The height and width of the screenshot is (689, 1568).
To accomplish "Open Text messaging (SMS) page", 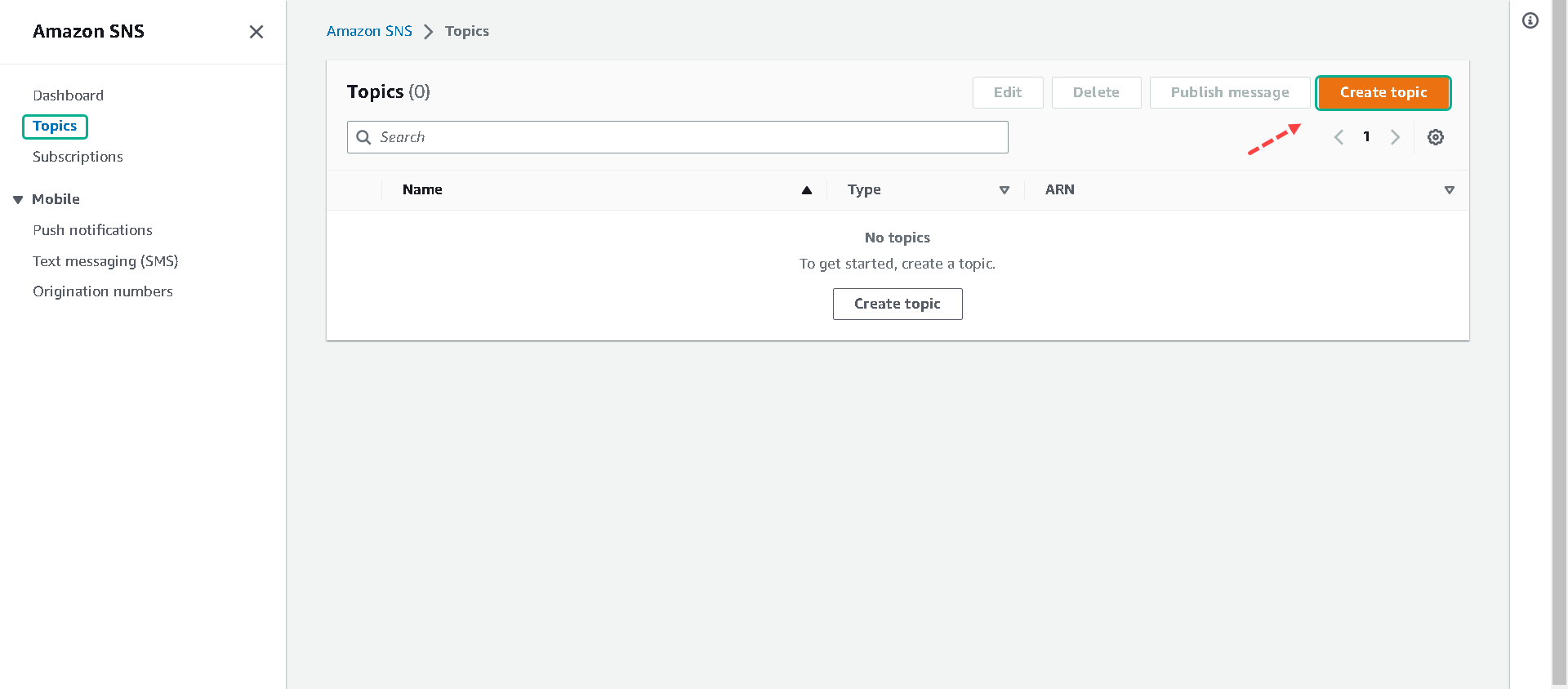I will 105,261.
